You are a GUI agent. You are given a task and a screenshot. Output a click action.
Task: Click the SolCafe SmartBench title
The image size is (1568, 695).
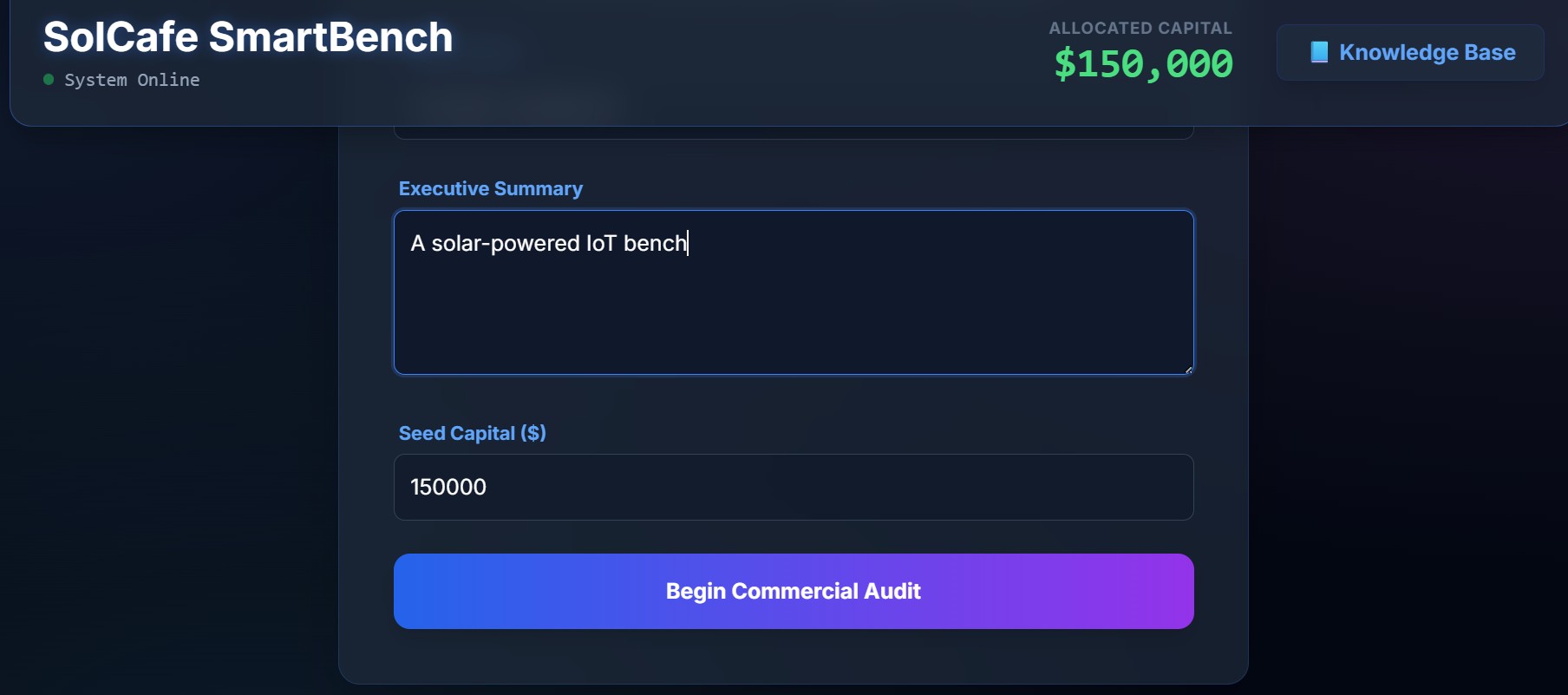pos(248,37)
